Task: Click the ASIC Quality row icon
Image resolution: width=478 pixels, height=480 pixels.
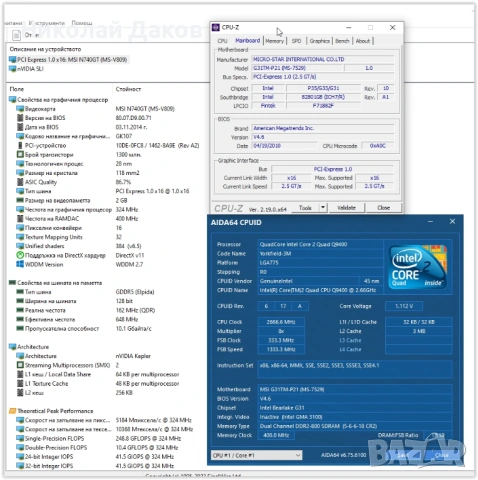Action: point(20,182)
